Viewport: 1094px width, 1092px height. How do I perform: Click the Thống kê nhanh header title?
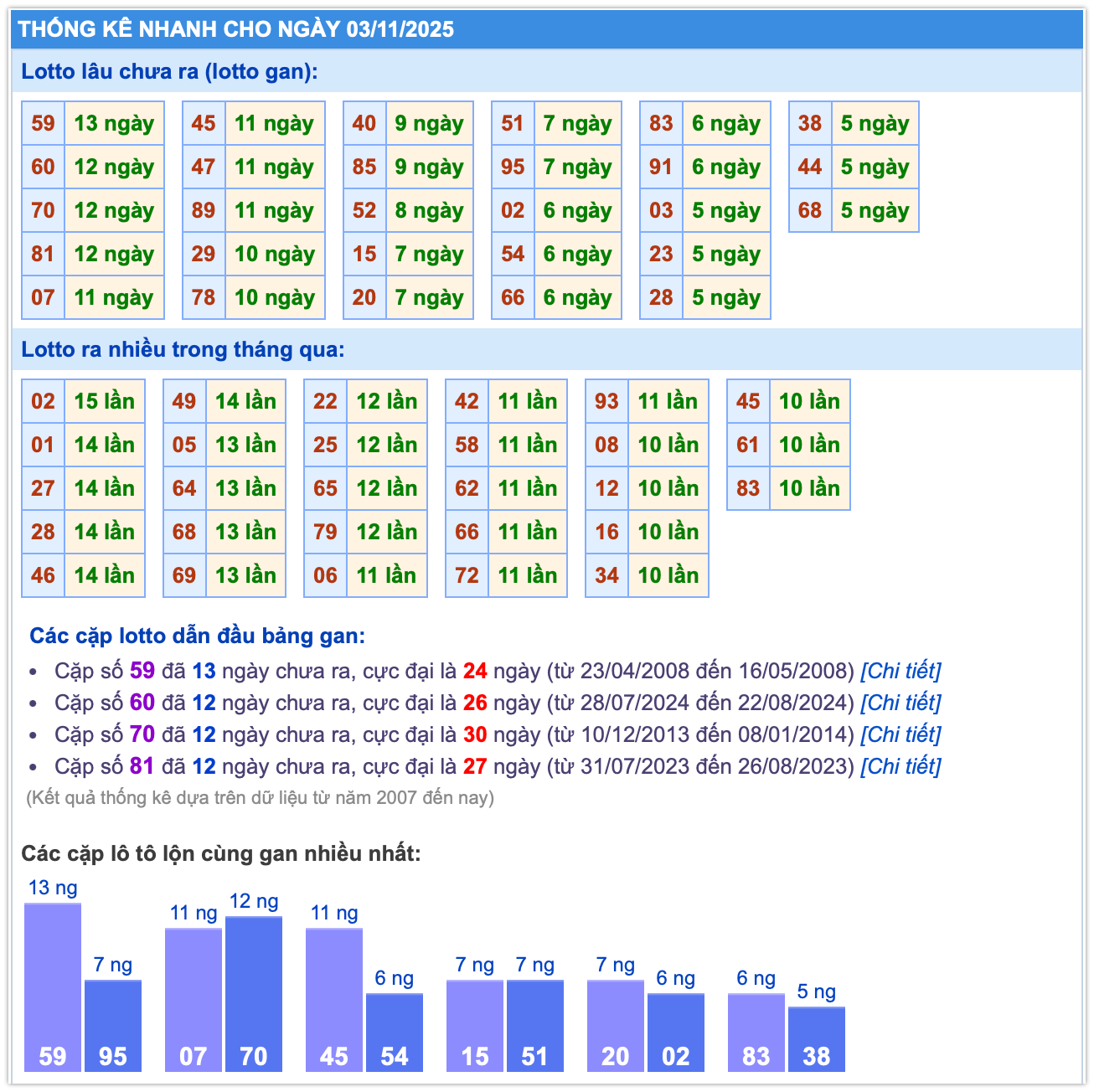(x=236, y=29)
